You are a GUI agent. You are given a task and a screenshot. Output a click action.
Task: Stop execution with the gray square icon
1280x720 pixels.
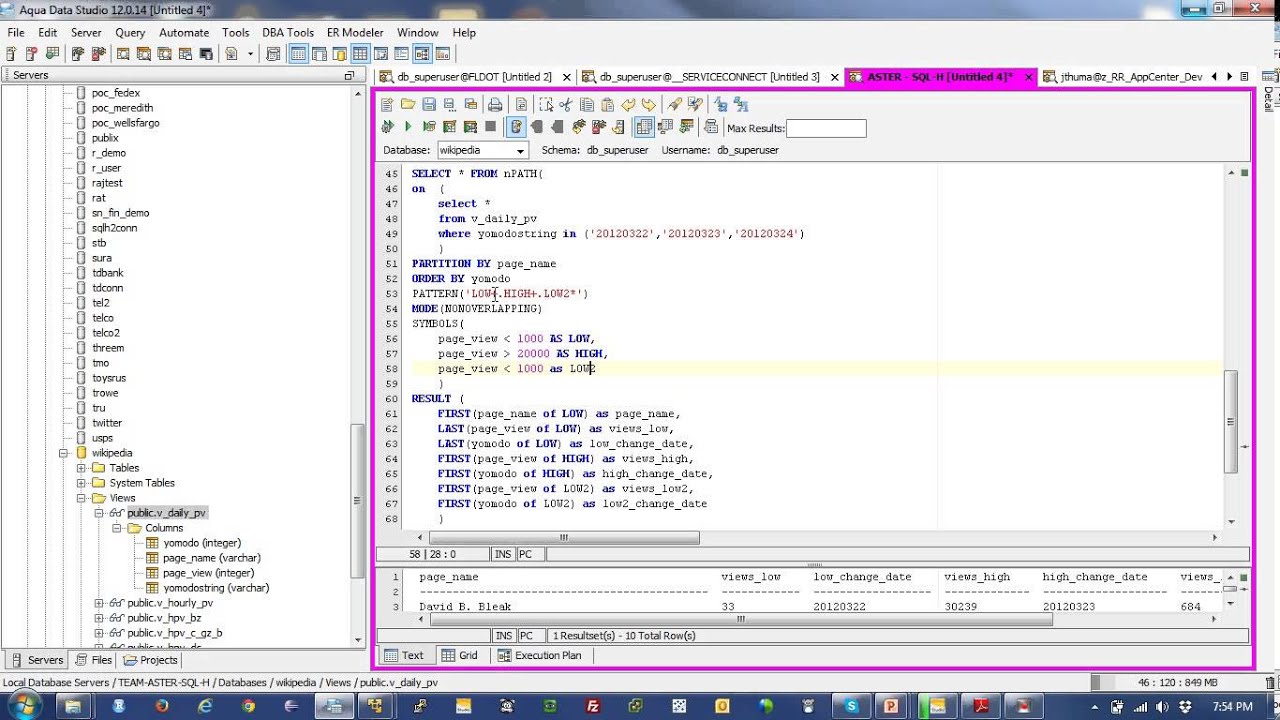[490, 127]
